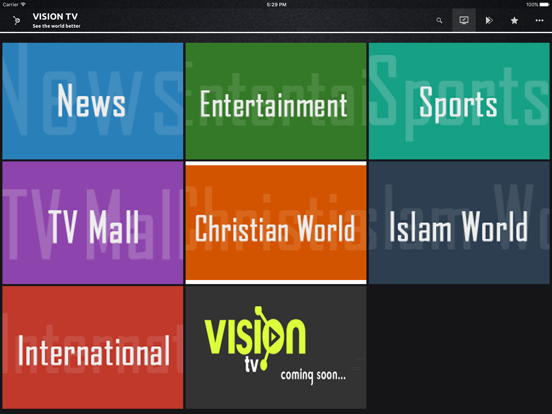Tap the 'See the world better' tagline
Image resolution: width=552 pixels, height=414 pixels.
pyautogui.click(x=56, y=26)
